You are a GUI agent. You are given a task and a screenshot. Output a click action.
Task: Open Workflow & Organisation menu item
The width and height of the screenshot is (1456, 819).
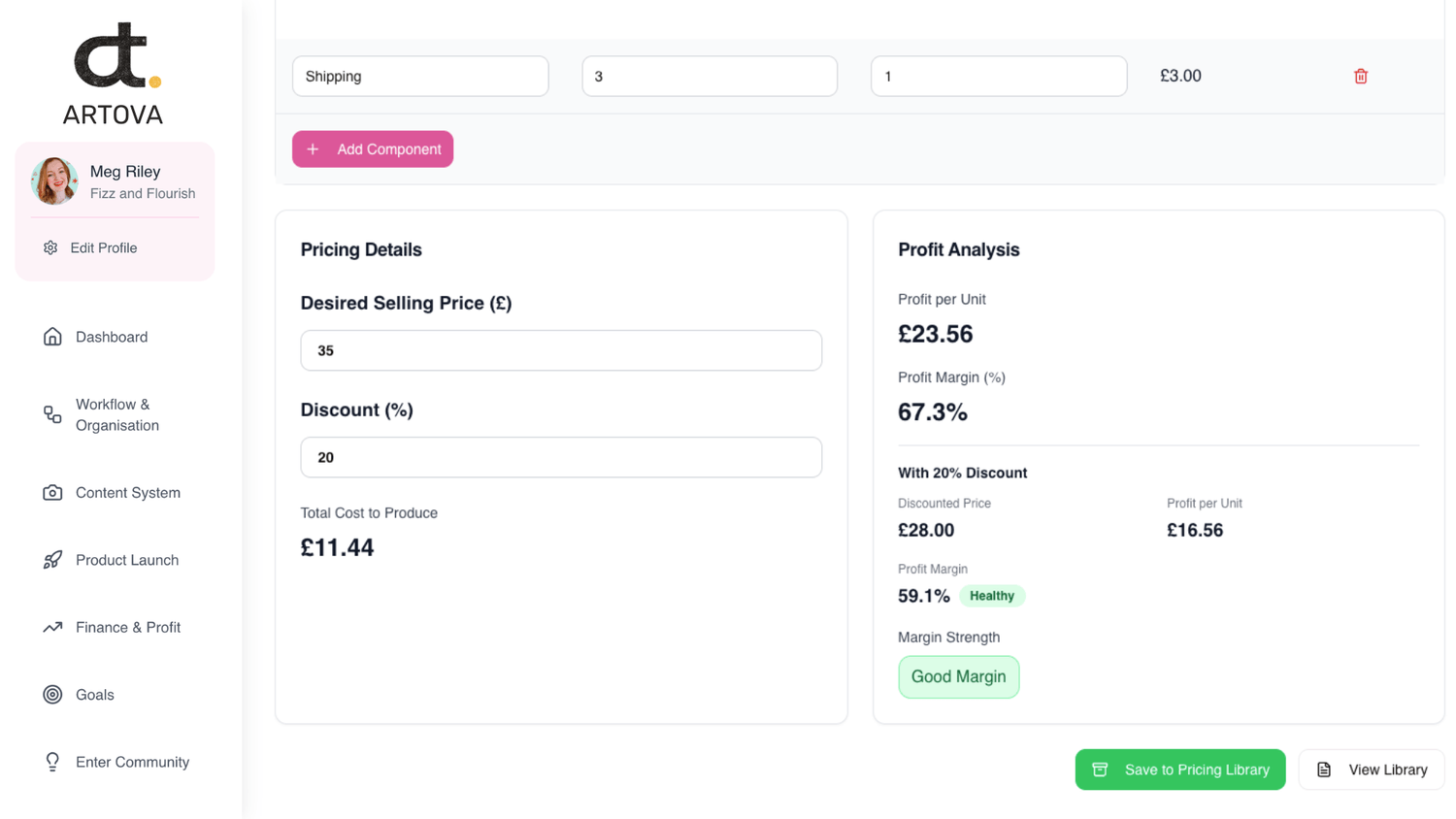tap(116, 415)
